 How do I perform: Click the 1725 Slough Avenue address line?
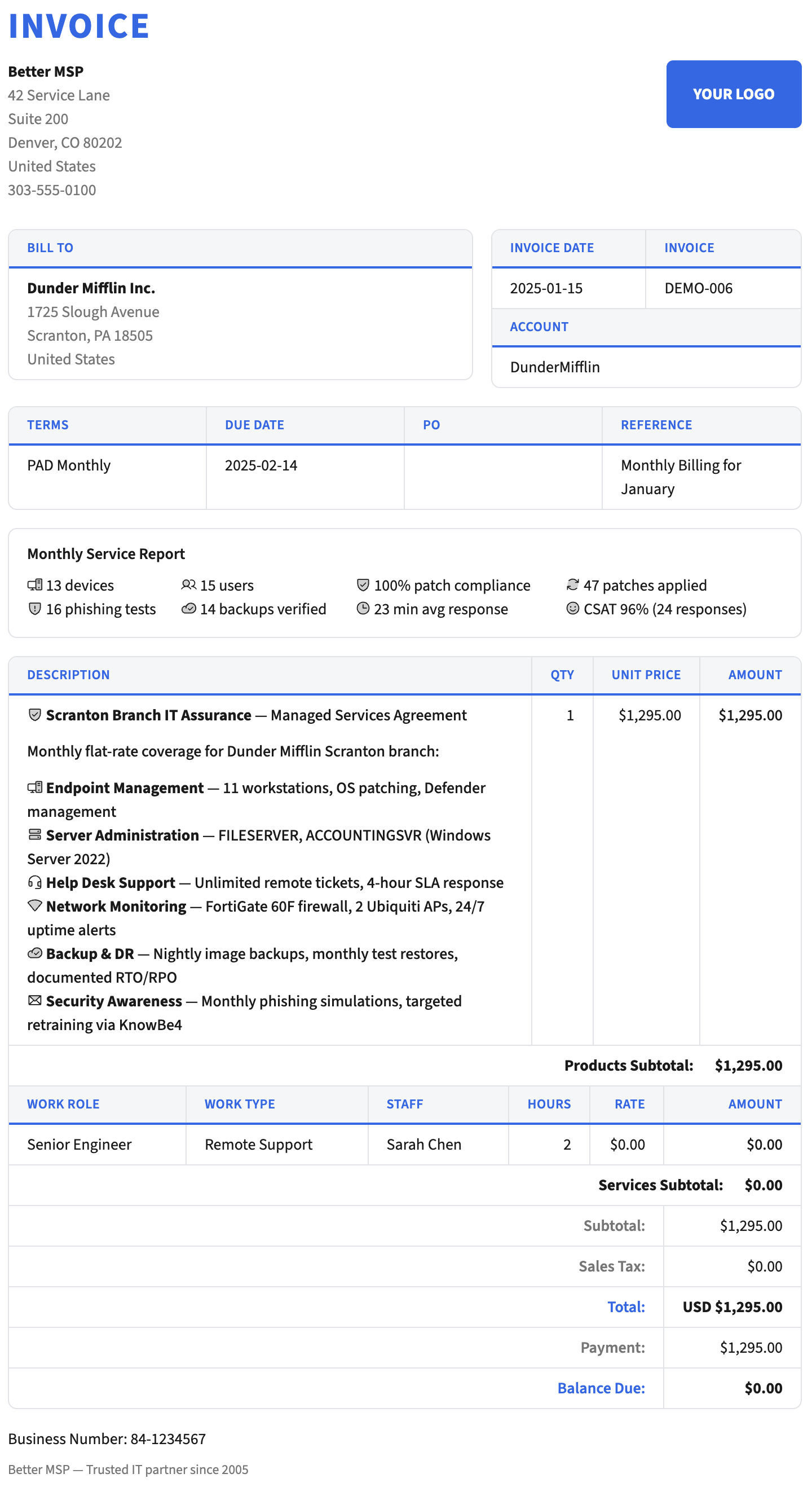coord(93,312)
